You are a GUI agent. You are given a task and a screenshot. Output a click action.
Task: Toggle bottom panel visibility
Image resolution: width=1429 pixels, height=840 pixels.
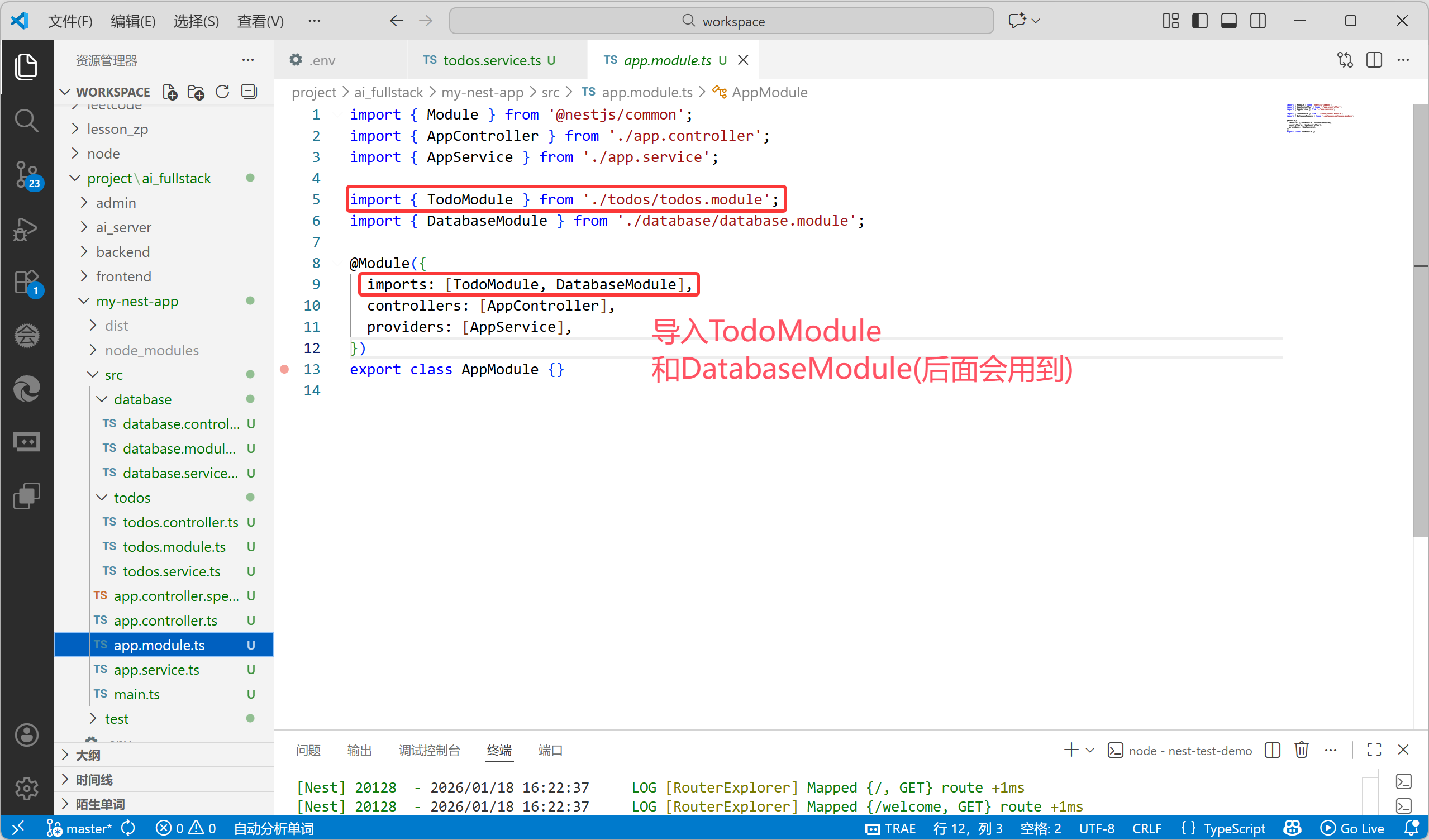(1229, 21)
